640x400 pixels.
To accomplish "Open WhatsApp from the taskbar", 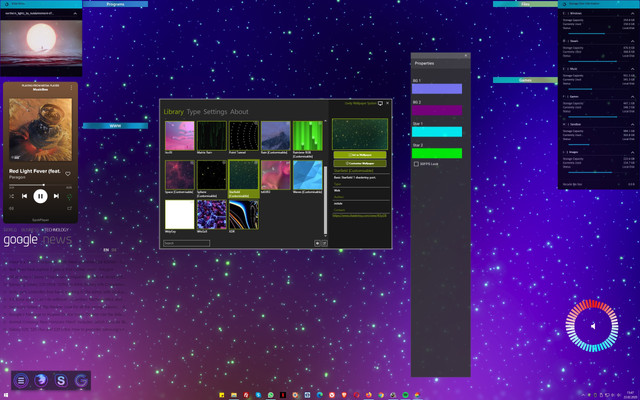I will [x=271, y=395].
